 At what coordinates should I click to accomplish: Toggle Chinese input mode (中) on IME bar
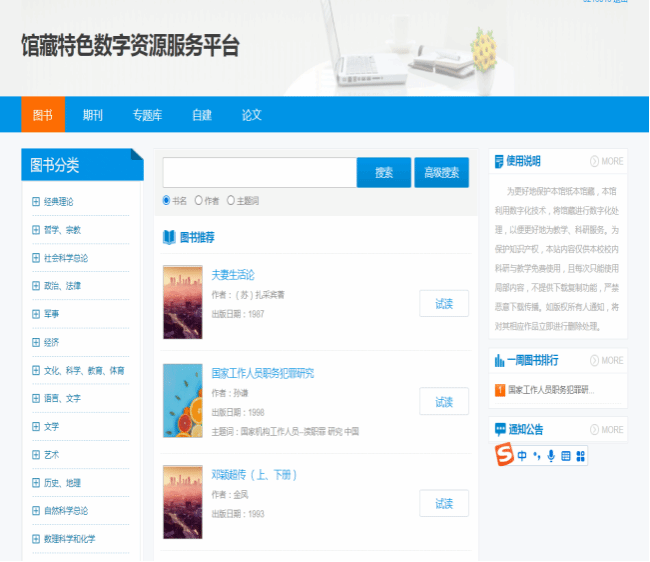tap(522, 456)
